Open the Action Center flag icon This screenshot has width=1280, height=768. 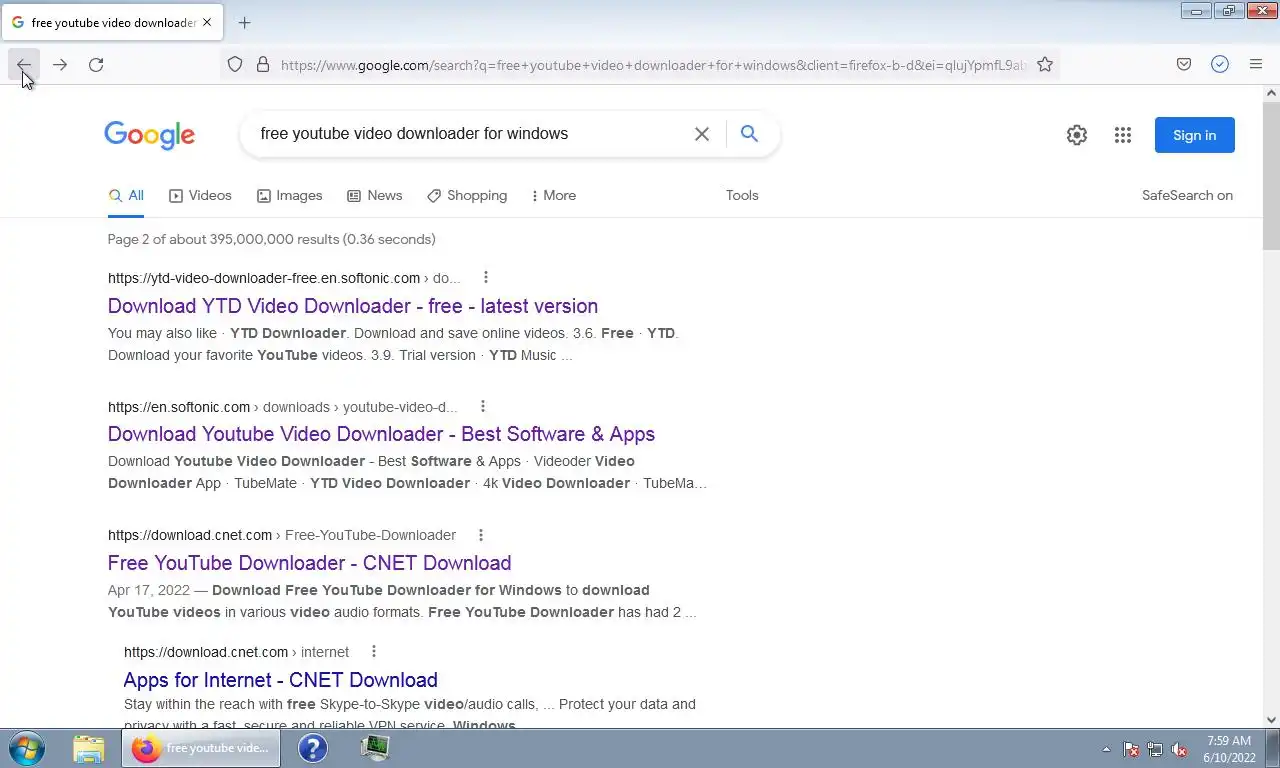point(1131,749)
